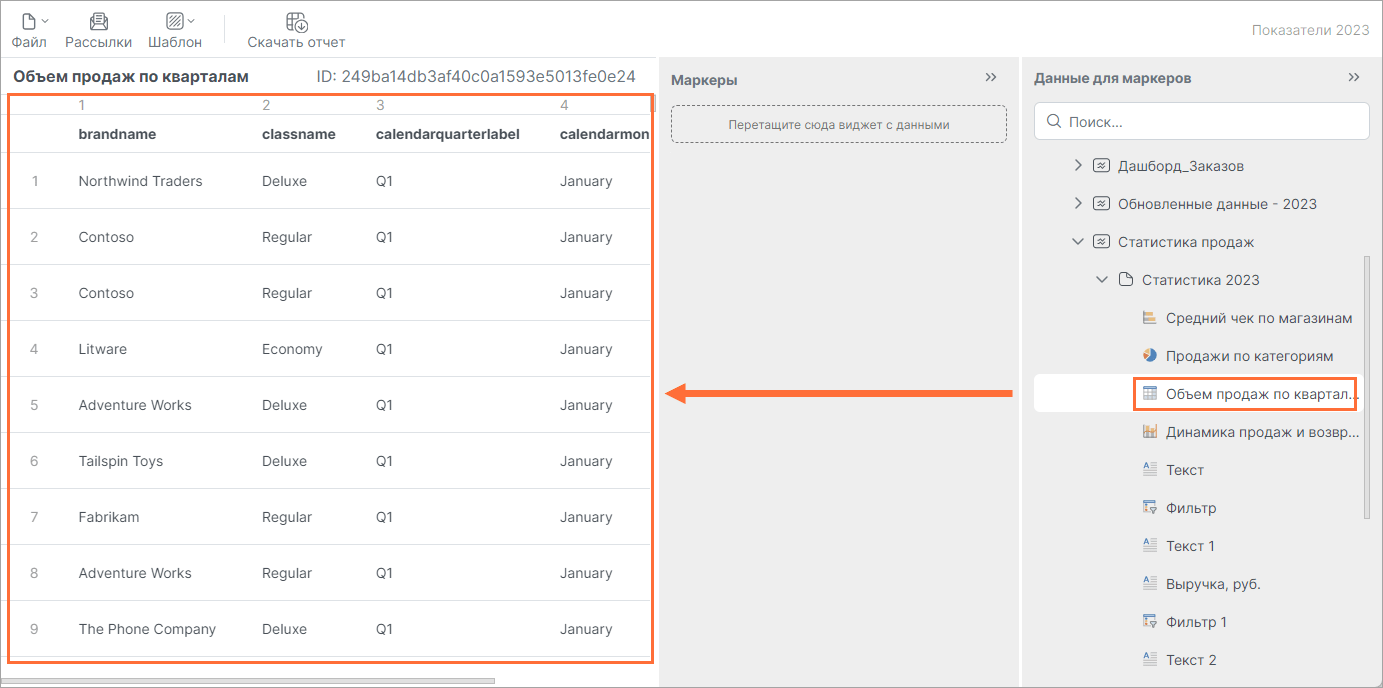Expand Дашборд_Заказов tree node

coord(1077,165)
